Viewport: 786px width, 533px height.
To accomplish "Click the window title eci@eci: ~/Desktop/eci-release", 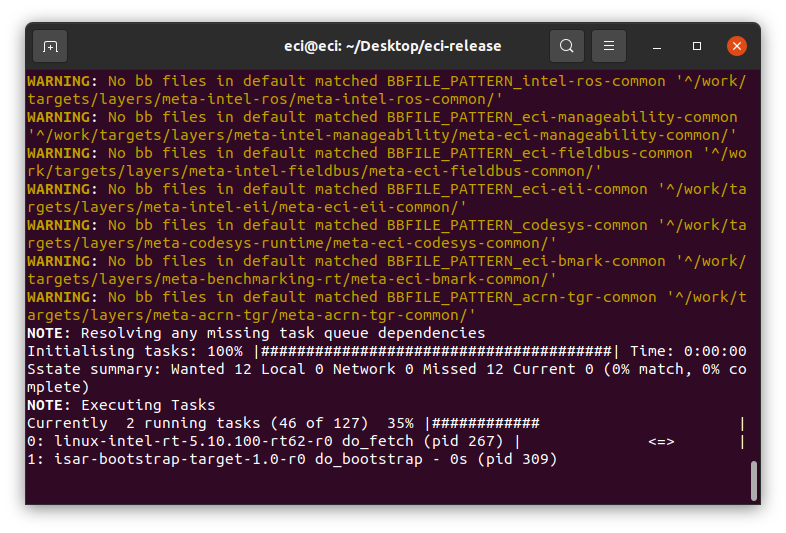I will tap(392, 46).
